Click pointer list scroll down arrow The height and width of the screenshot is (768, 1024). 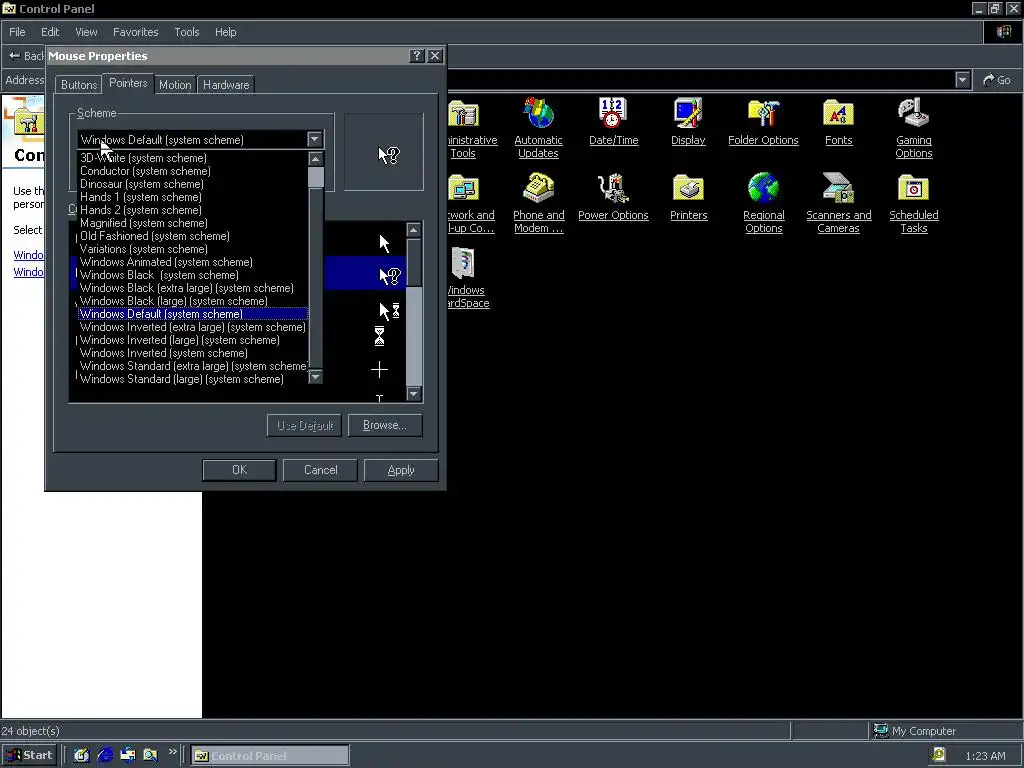coord(413,394)
